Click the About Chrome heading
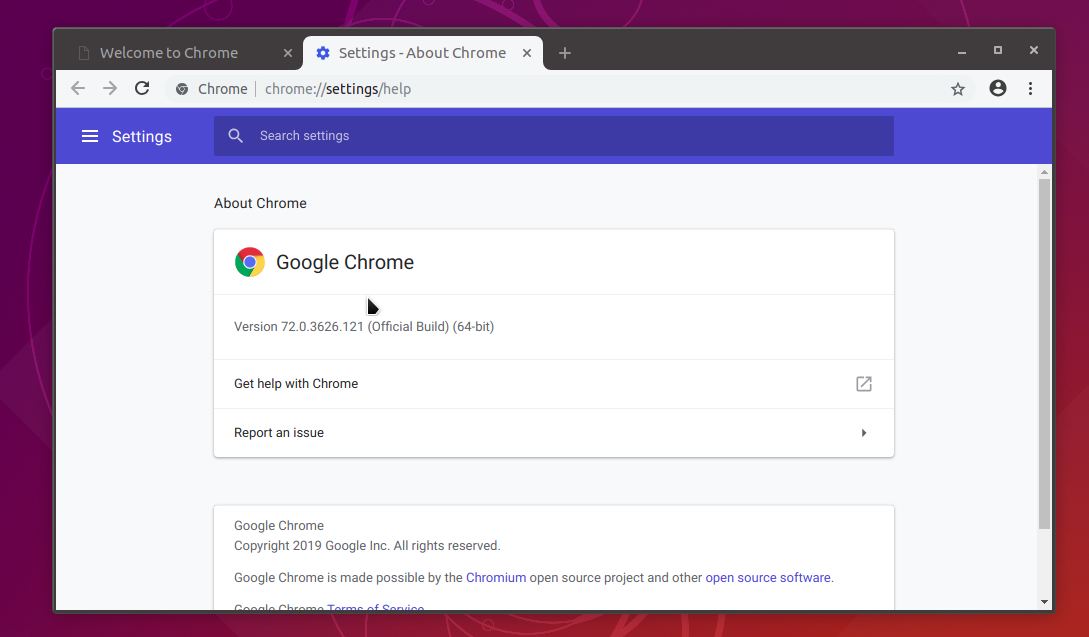The image size is (1089, 637). tap(260, 203)
